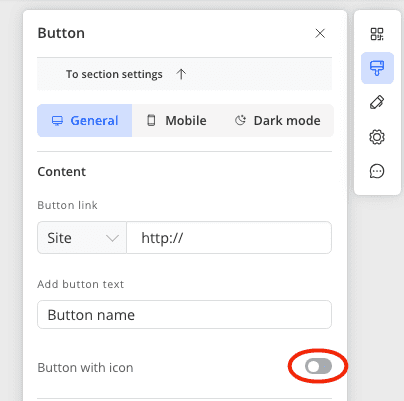Enable the Button with icon toggle
The image size is (404, 401).
[x=318, y=367]
